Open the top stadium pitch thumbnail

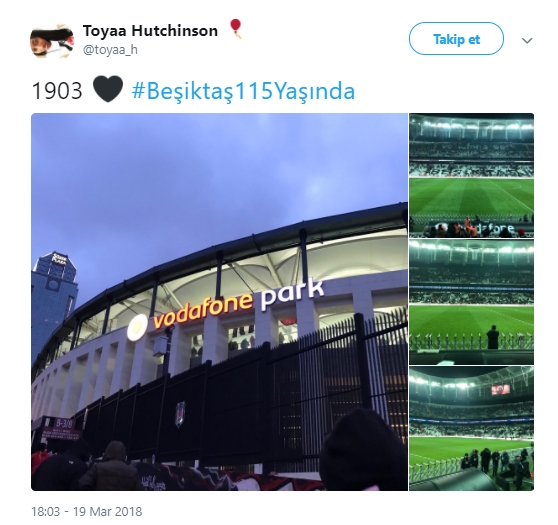[x=472, y=175]
